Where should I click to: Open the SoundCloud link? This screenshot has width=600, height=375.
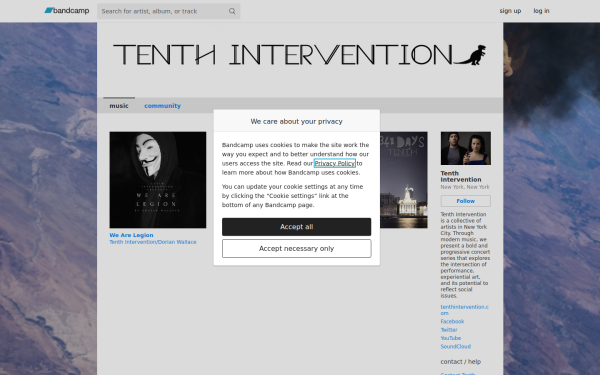[x=456, y=347]
